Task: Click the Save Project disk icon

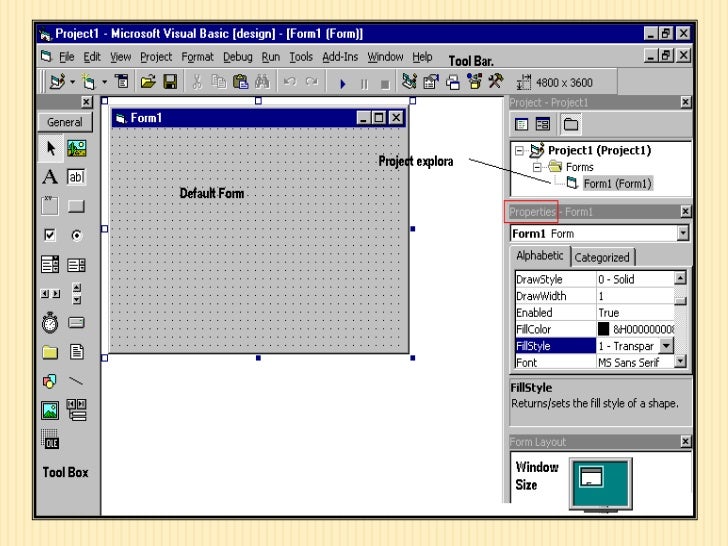Action: click(170, 82)
